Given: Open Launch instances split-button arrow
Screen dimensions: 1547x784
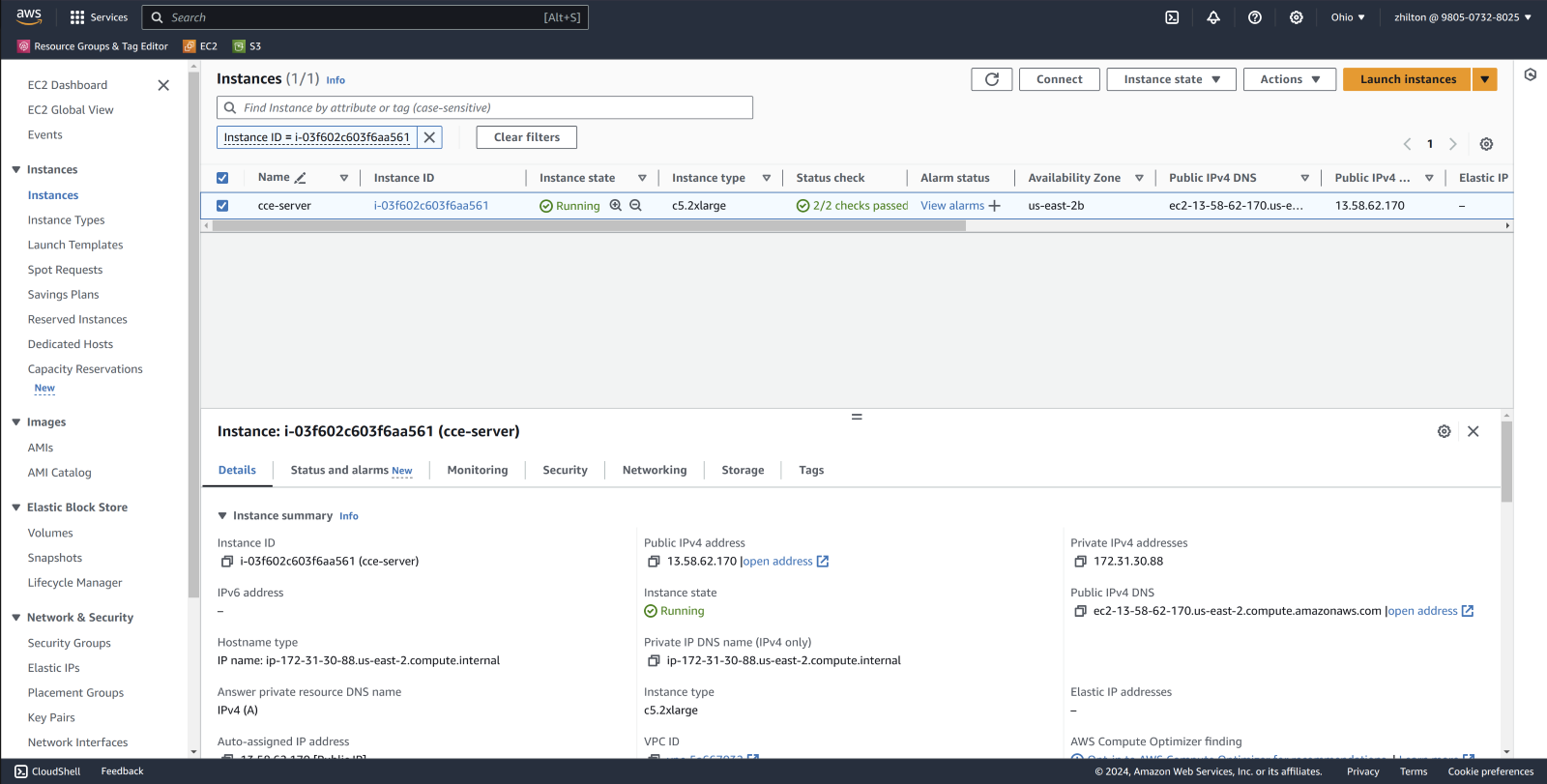Looking at the screenshot, I should [x=1485, y=79].
